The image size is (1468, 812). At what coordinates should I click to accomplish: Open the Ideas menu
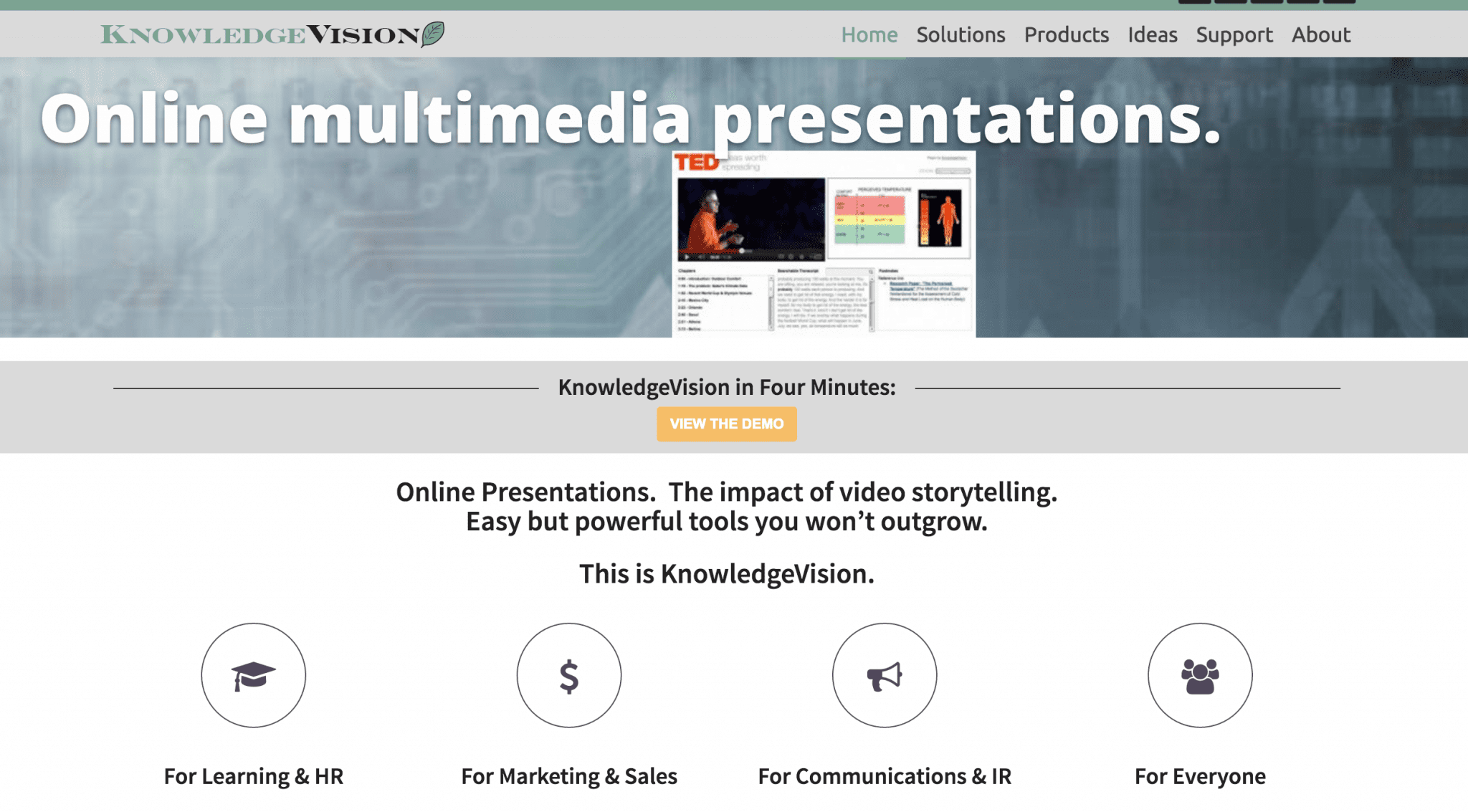(1152, 34)
